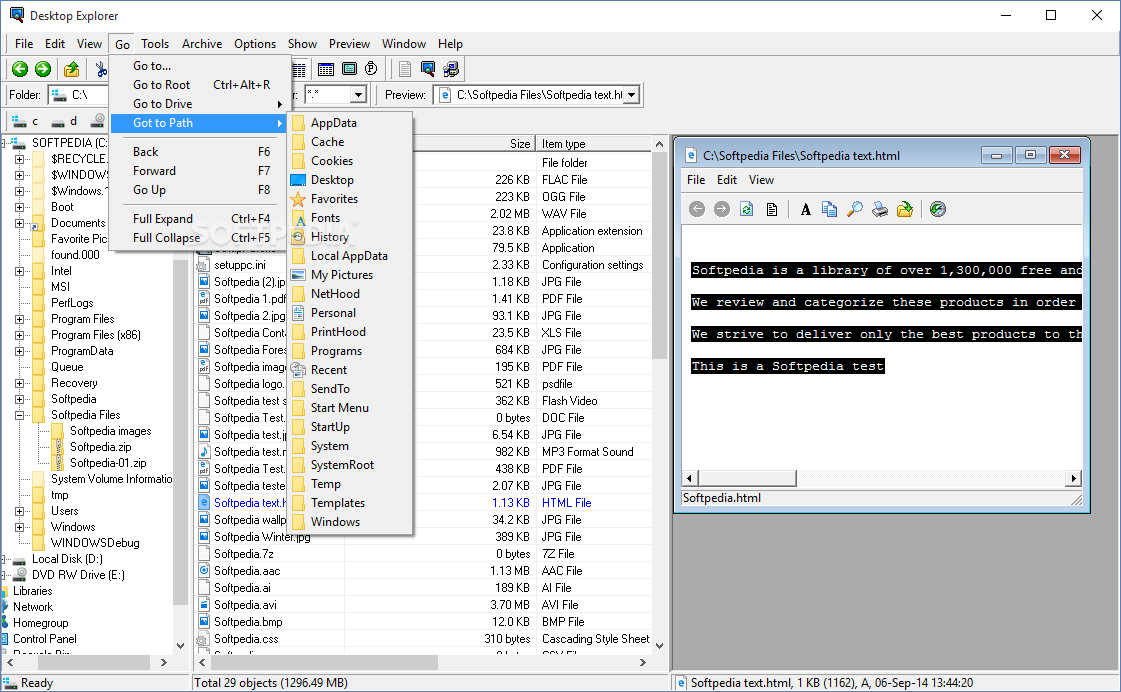Image resolution: width=1121 pixels, height=692 pixels.
Task: Open the Preview path dropdown arrow
Action: pyautogui.click(x=631, y=94)
